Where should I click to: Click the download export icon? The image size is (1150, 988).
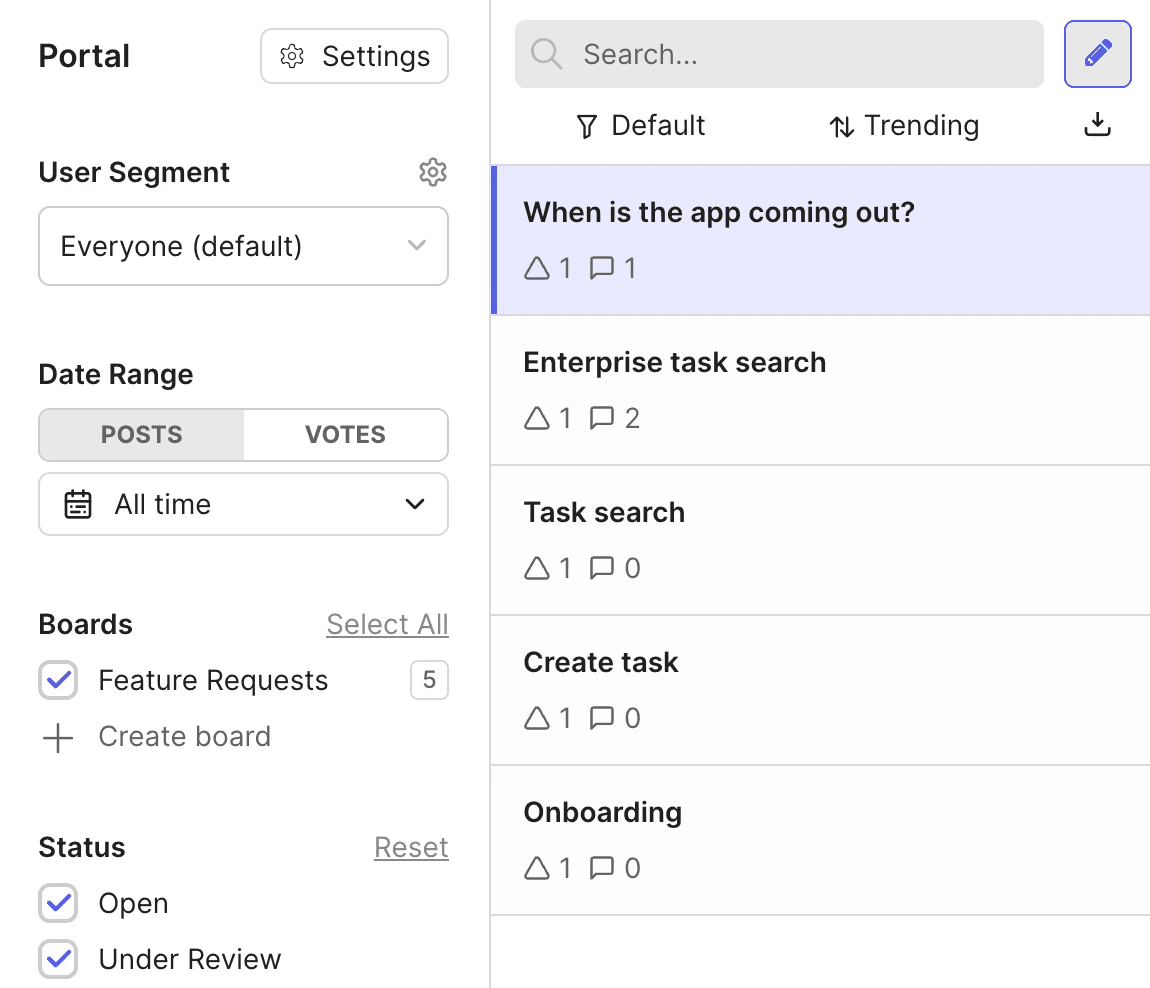1097,125
